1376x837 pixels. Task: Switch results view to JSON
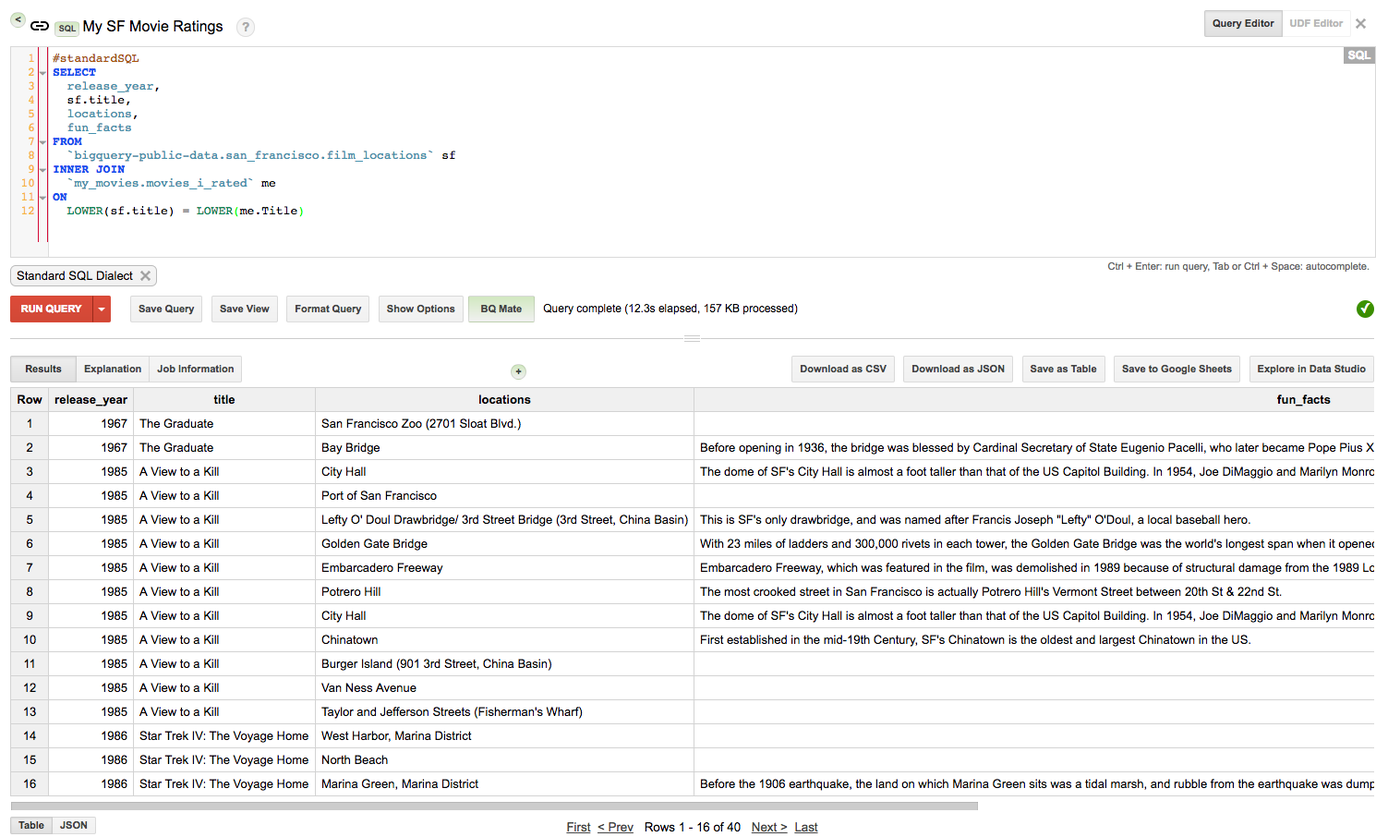pyautogui.click(x=73, y=825)
